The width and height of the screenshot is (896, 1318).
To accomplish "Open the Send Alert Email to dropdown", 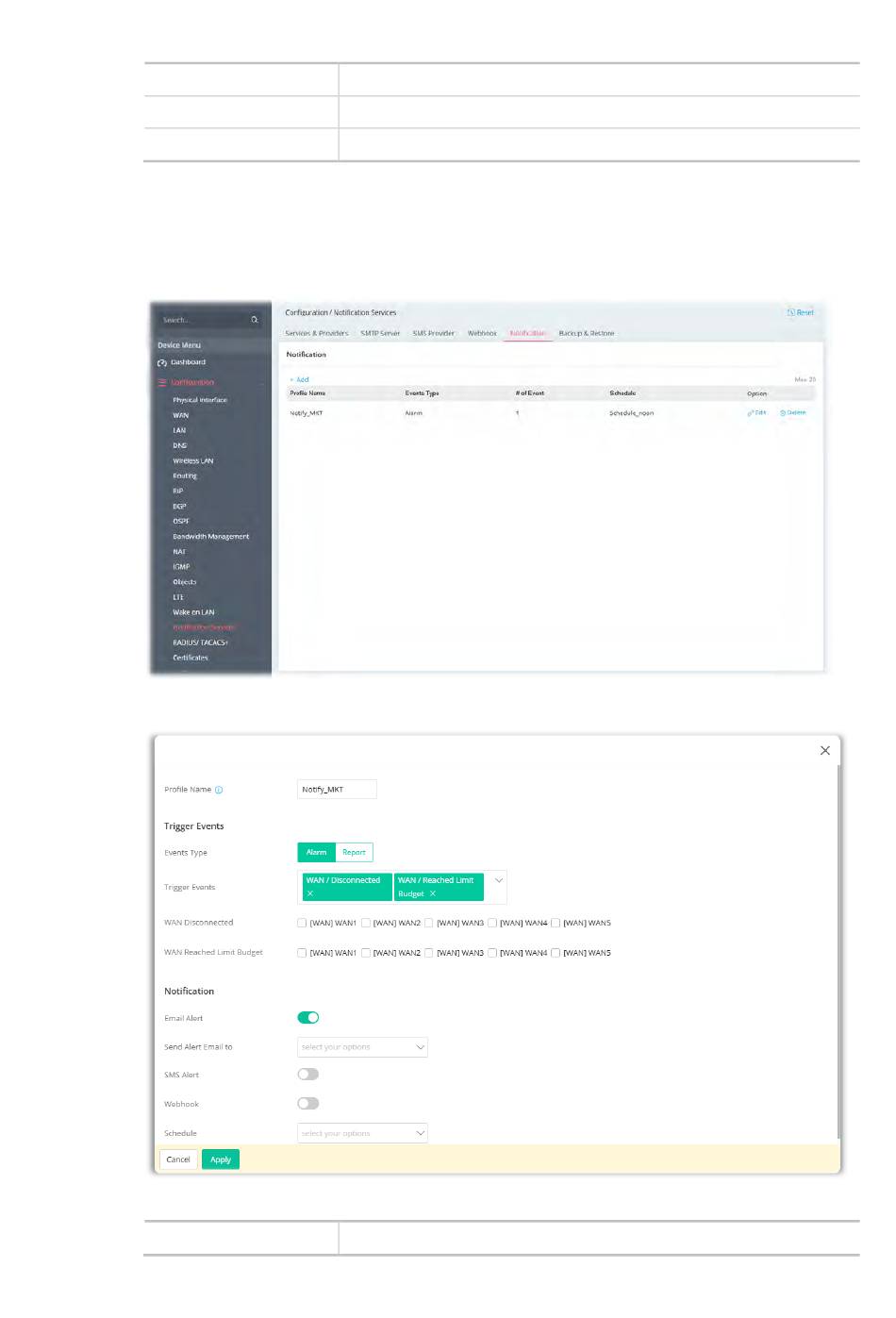I will tap(362, 1047).
